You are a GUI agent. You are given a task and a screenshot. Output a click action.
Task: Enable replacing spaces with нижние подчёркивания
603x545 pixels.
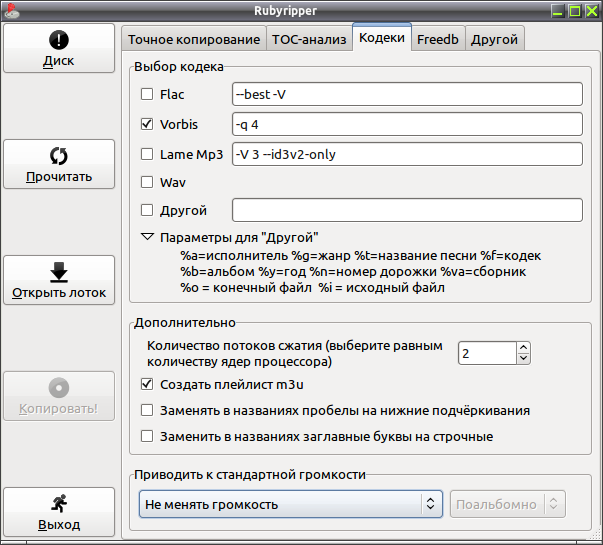(x=147, y=410)
